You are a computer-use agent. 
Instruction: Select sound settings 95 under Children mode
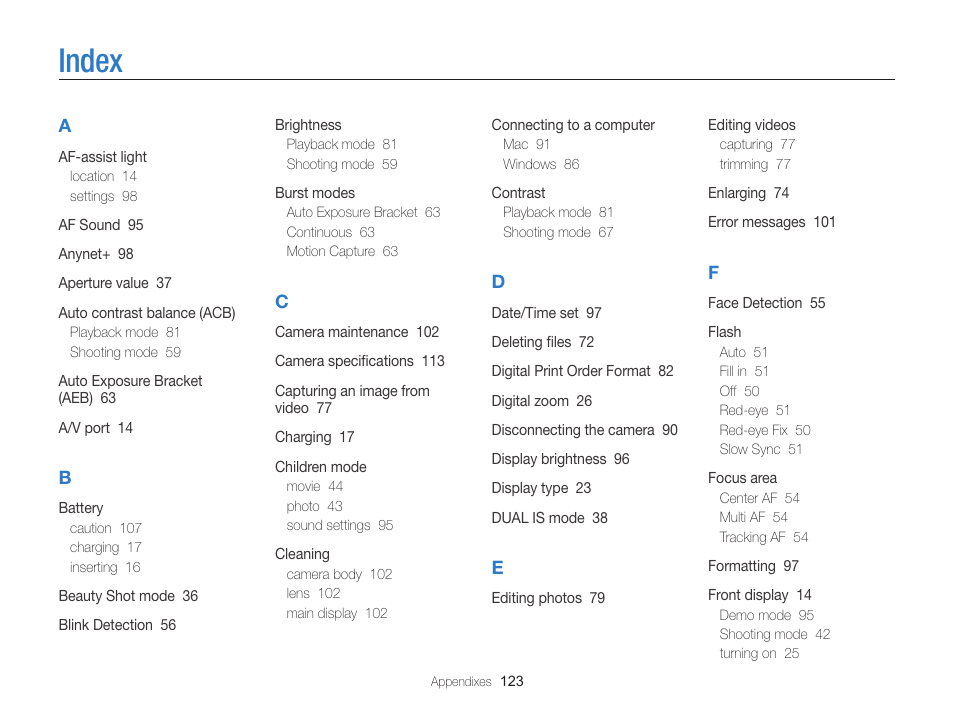tap(339, 525)
